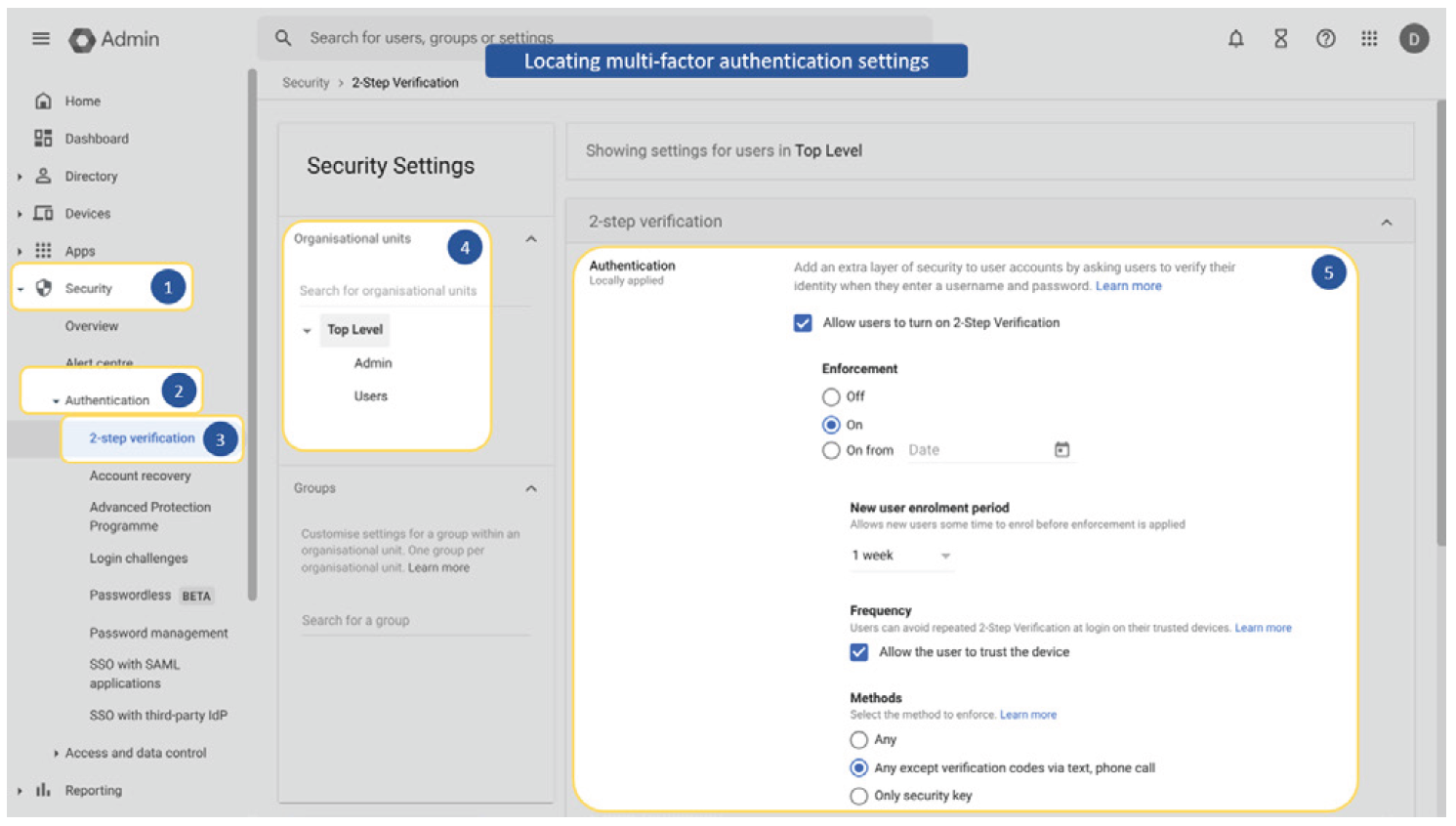Select the Users organisational unit
This screenshot has height=826, width=1456.
[371, 396]
